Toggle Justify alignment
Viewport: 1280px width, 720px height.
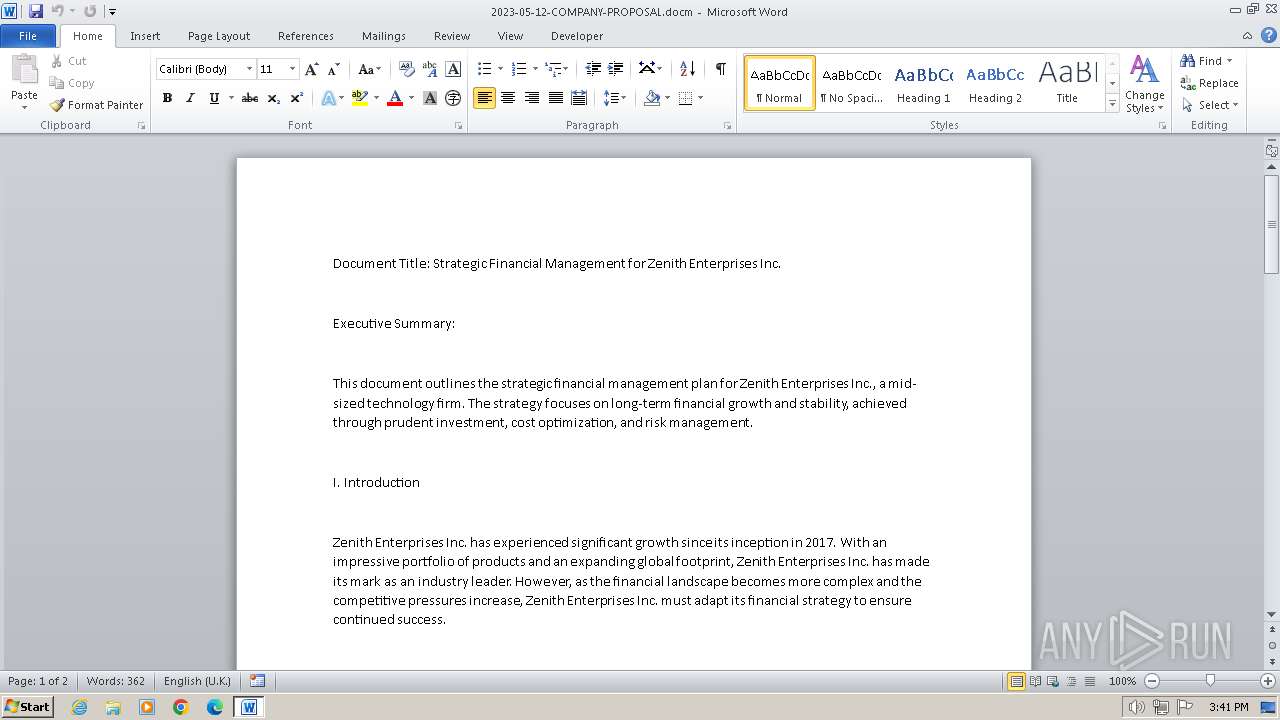[x=555, y=98]
